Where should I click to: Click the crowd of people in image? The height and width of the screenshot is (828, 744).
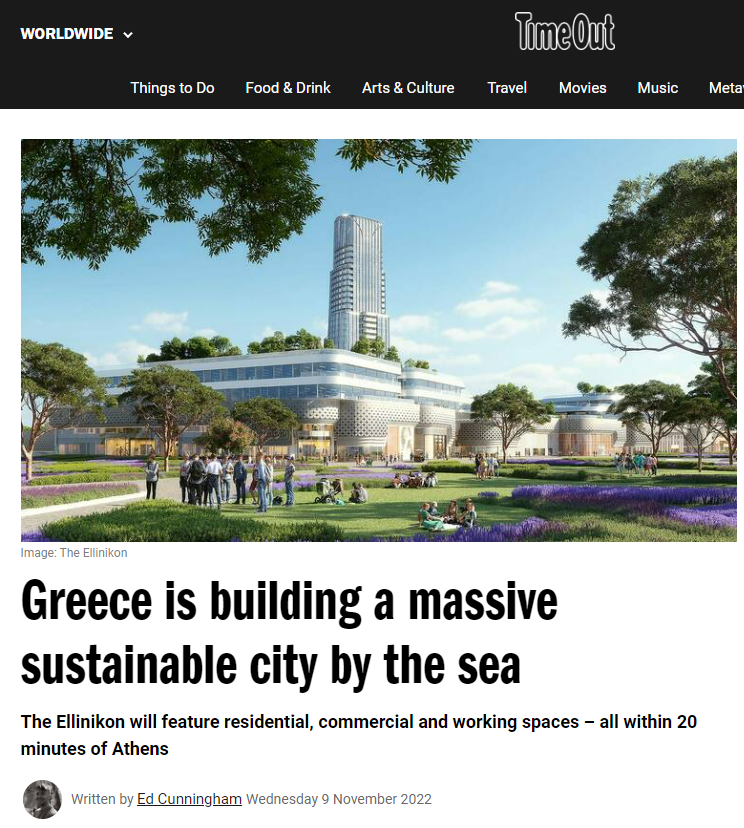click(x=225, y=478)
